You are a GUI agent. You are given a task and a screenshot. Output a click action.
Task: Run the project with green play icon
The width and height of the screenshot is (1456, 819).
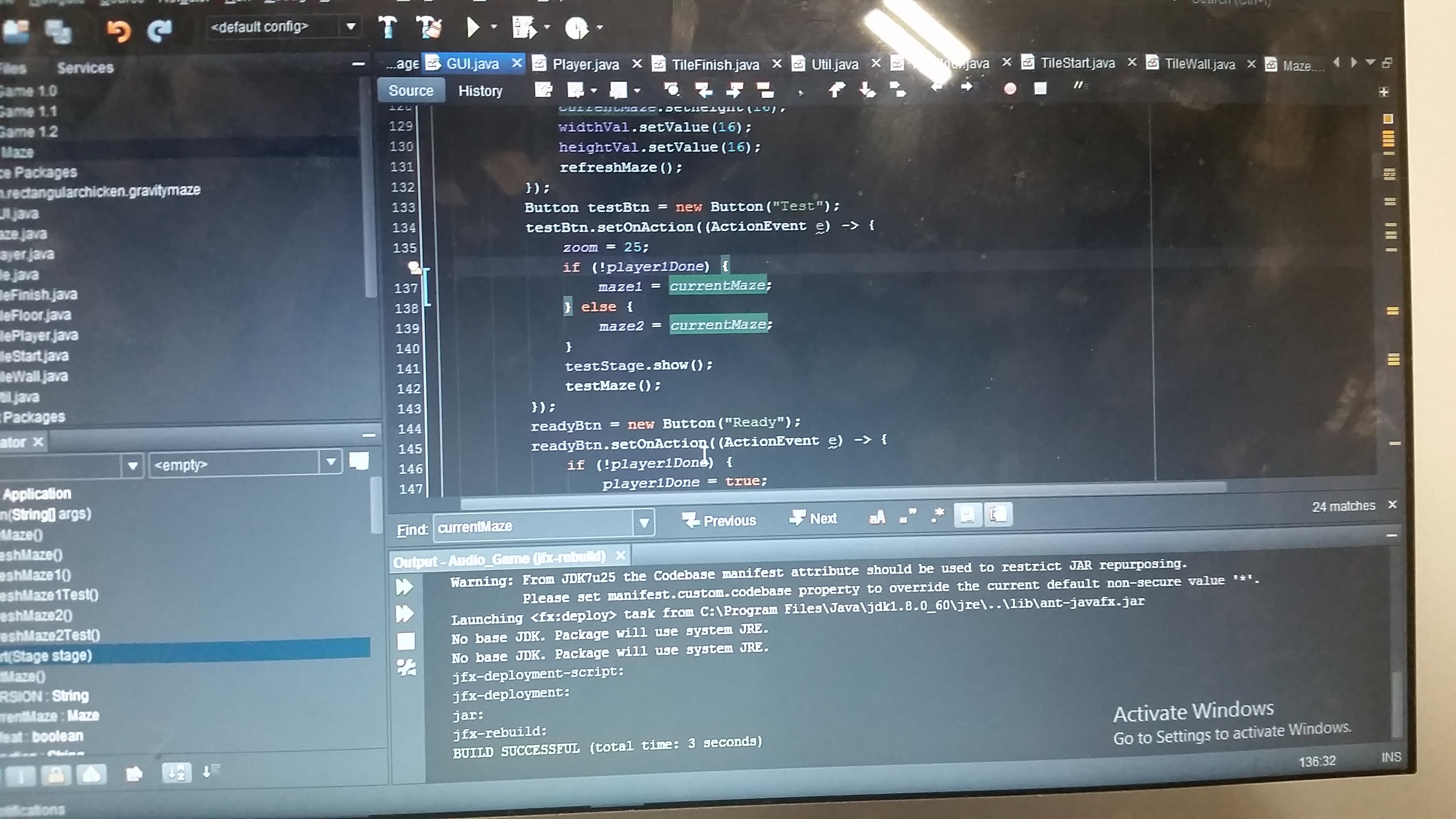pyautogui.click(x=472, y=27)
